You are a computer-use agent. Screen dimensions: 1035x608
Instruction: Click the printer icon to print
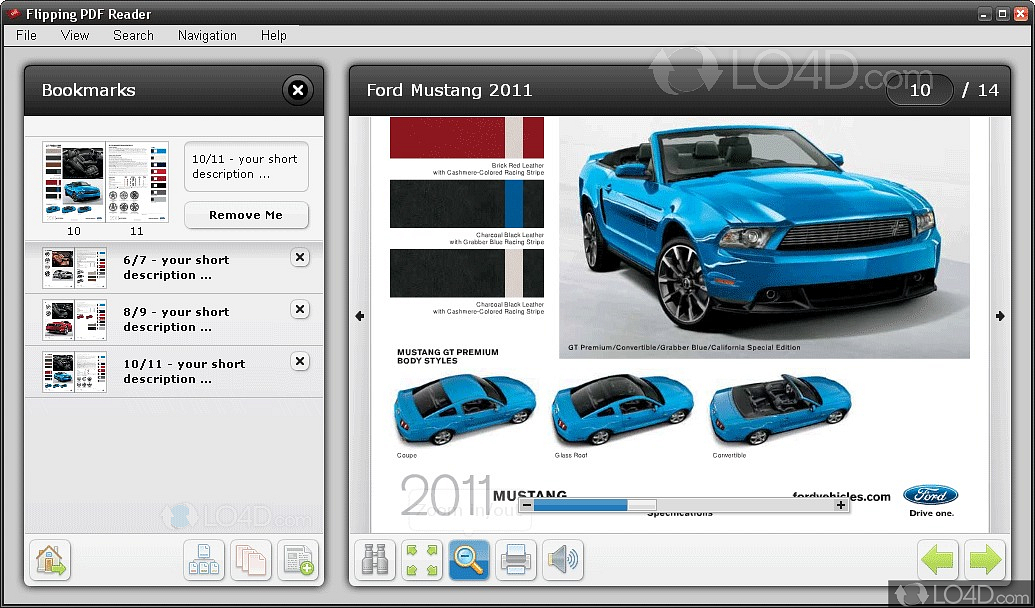(x=515, y=560)
